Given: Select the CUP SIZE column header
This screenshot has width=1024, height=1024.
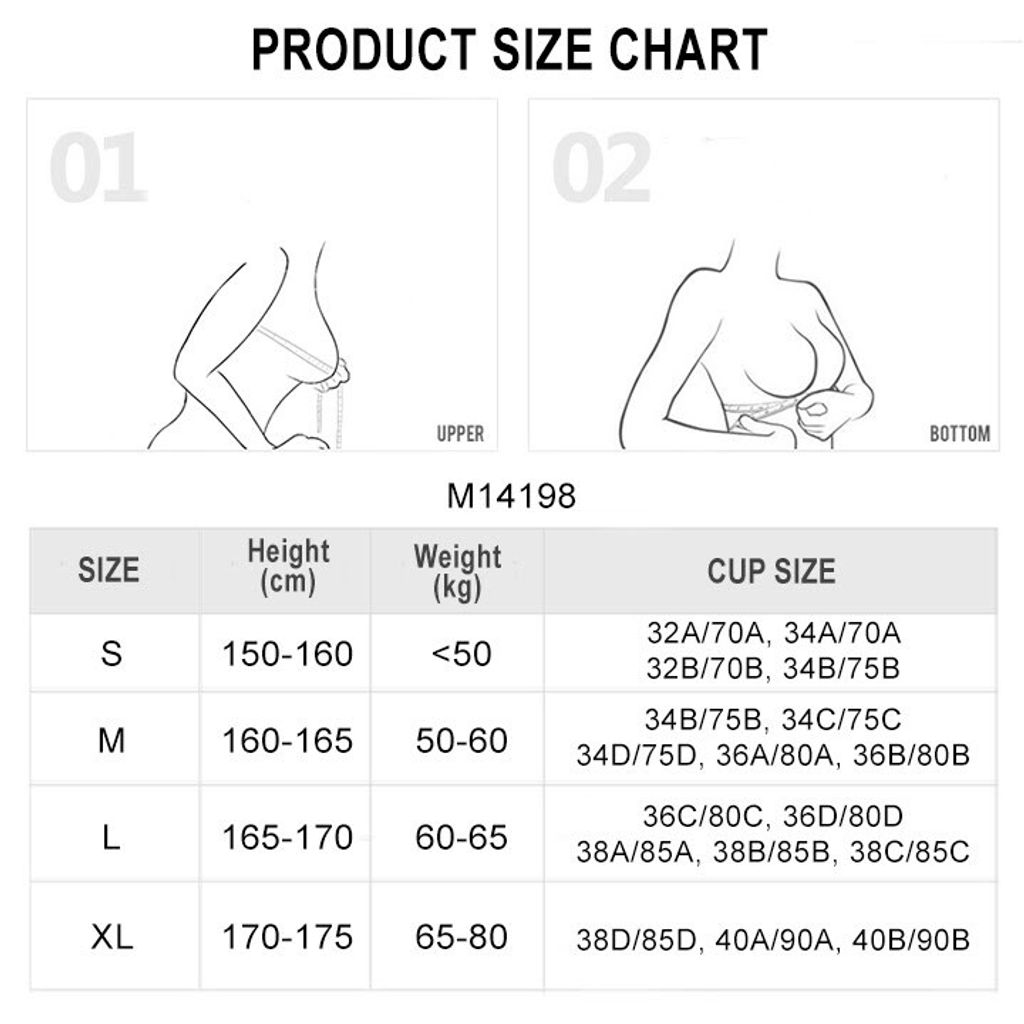Looking at the screenshot, I should pos(771,570).
